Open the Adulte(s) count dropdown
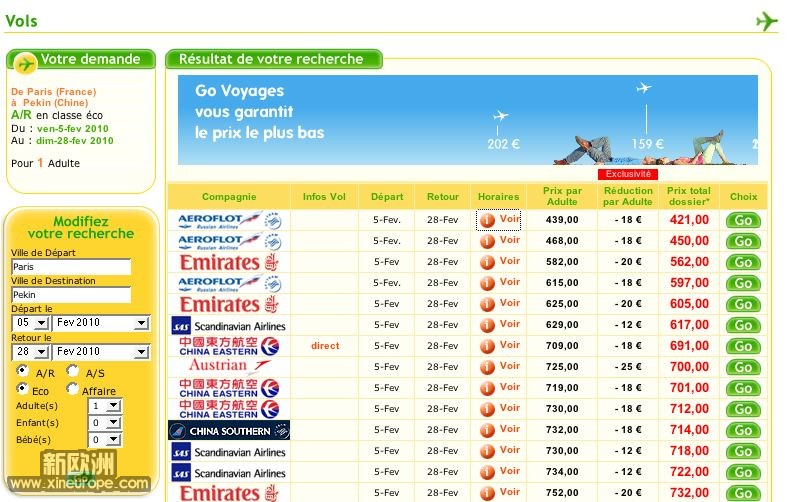Viewport: 795px width, 502px height. pyautogui.click(x=105, y=406)
